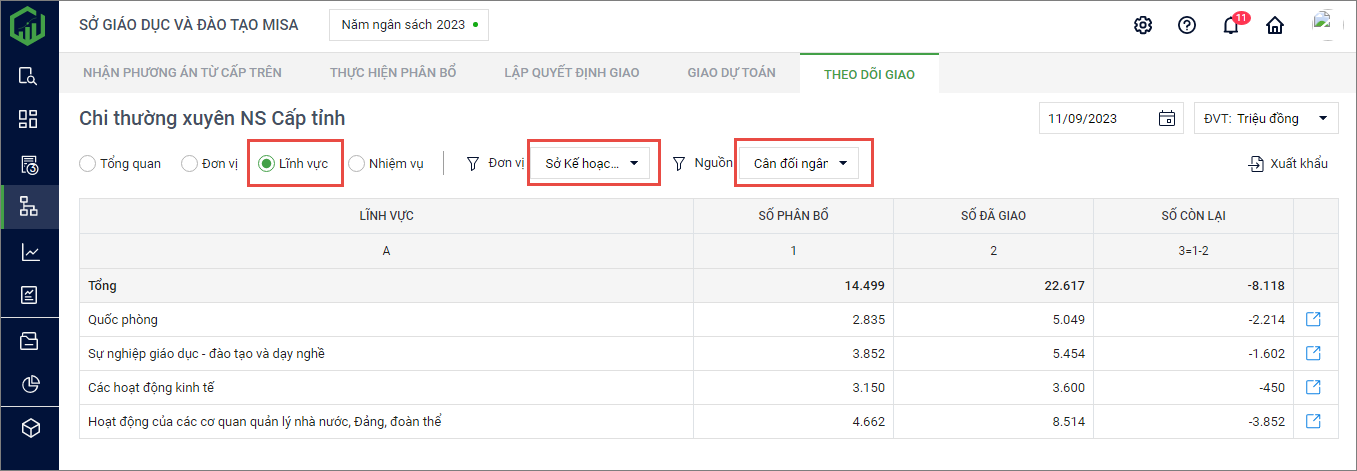Open the notifications bell
The width and height of the screenshot is (1357, 471).
point(1231,26)
